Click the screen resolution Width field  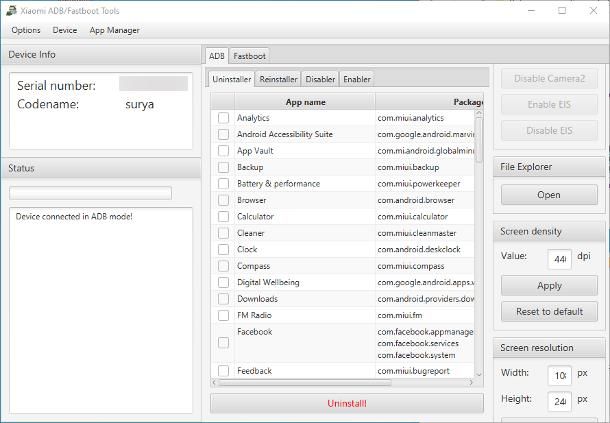560,375
